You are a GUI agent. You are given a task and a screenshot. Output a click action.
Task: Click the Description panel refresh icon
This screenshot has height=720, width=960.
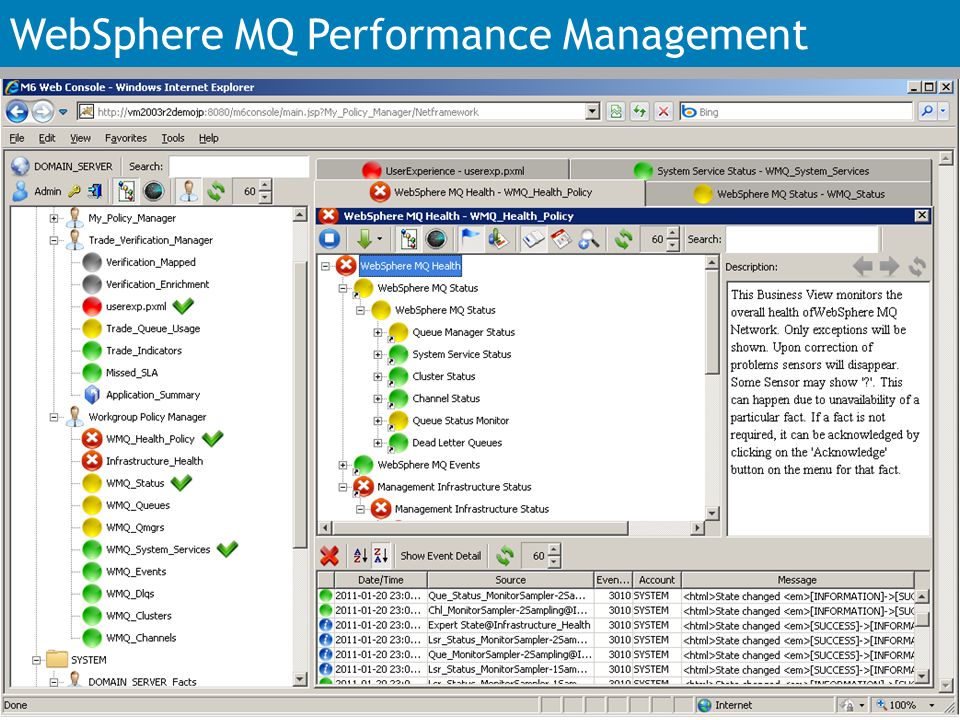[917, 266]
